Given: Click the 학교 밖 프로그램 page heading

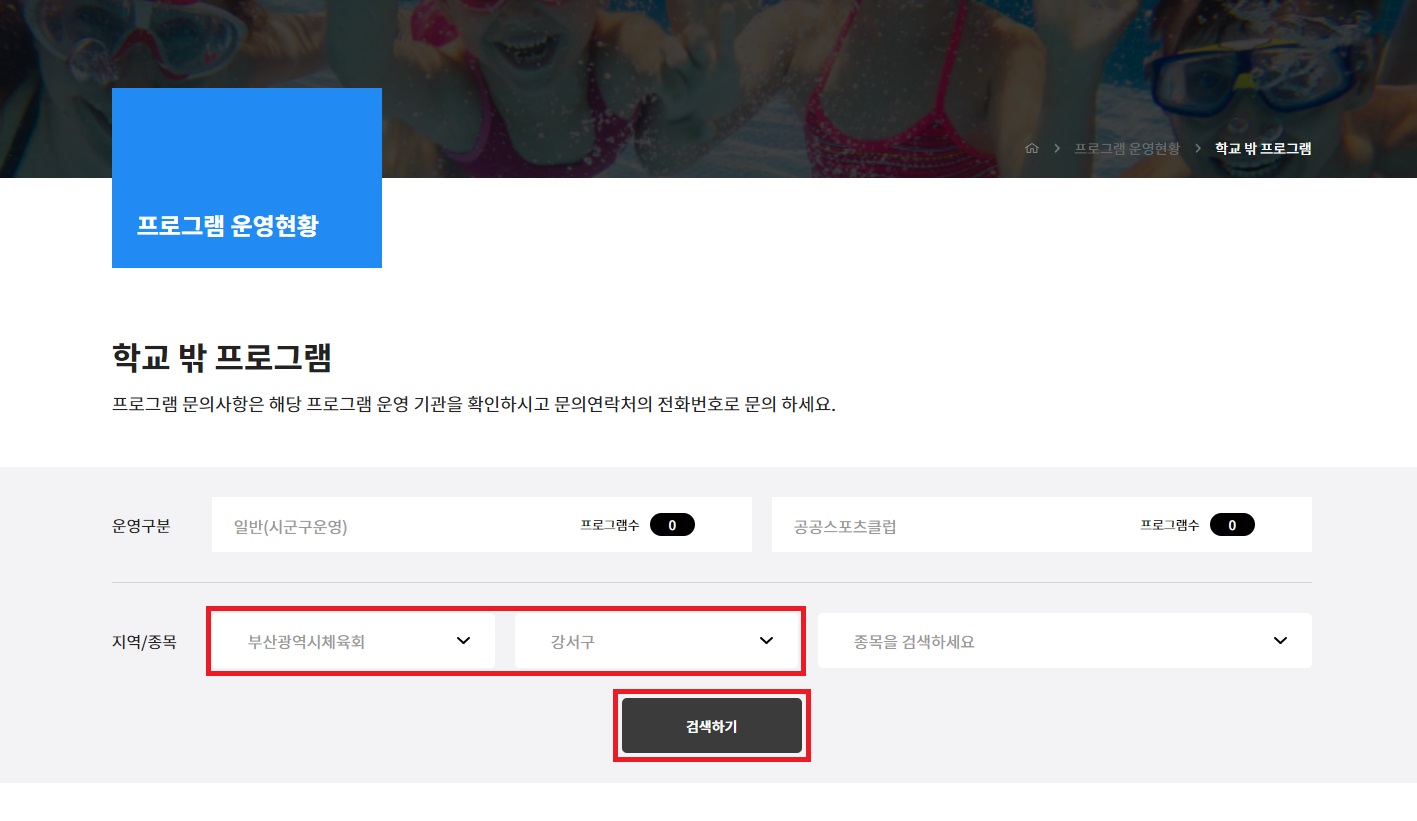Looking at the screenshot, I should (x=222, y=357).
